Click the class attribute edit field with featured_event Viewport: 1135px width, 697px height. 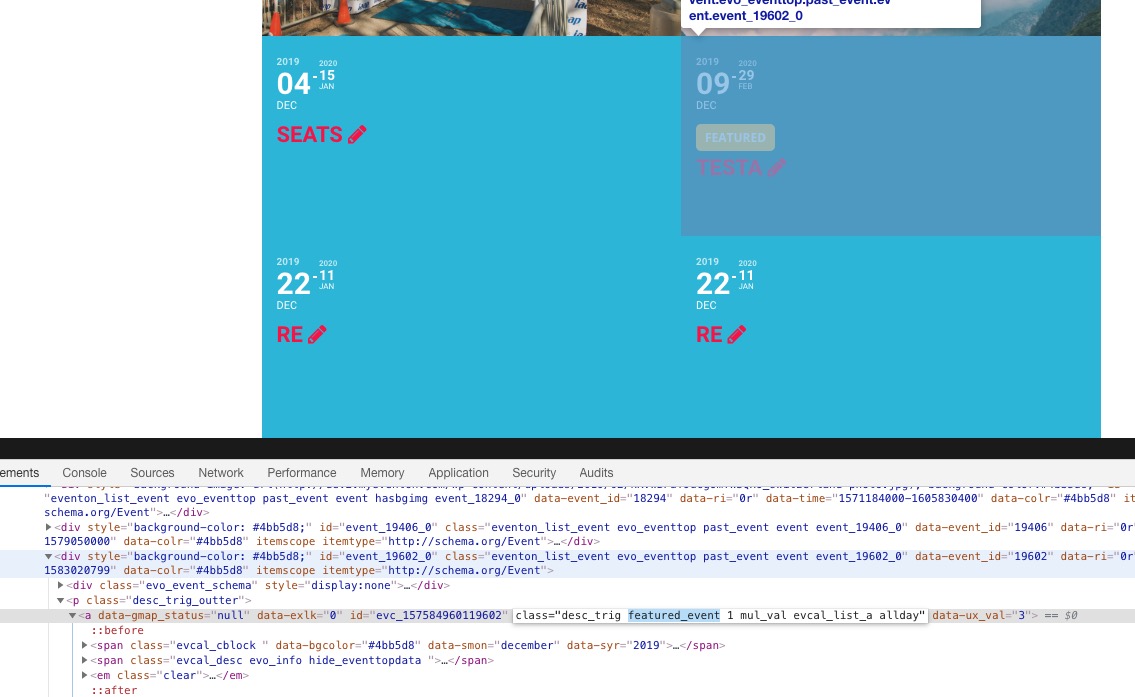(x=720, y=615)
